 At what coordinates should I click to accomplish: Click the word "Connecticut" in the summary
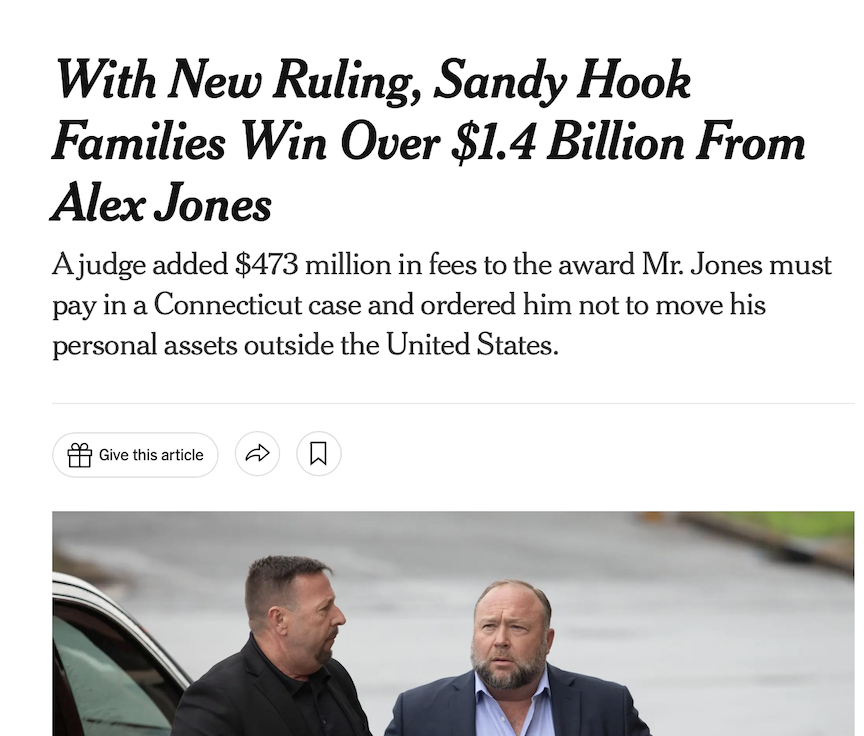(228, 305)
